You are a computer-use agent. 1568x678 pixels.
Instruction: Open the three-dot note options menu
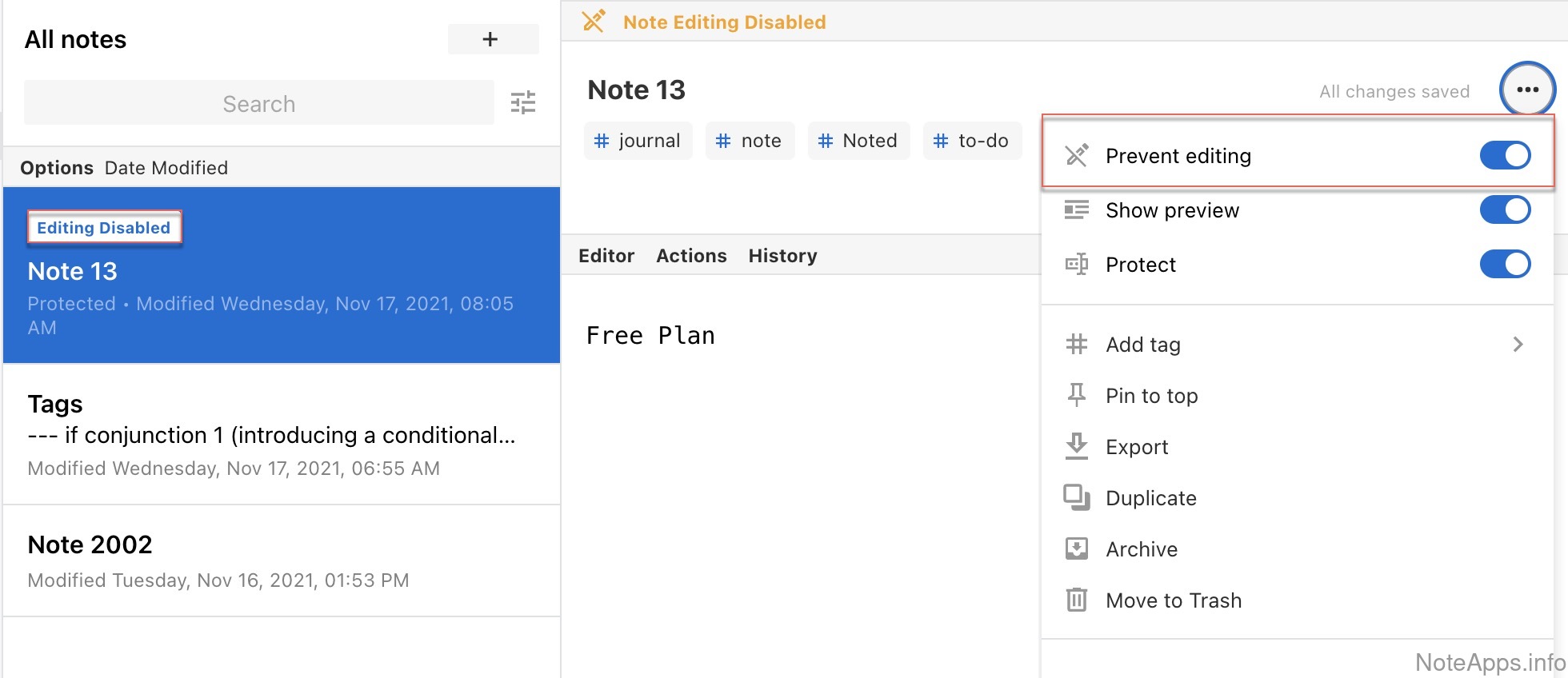click(1527, 90)
